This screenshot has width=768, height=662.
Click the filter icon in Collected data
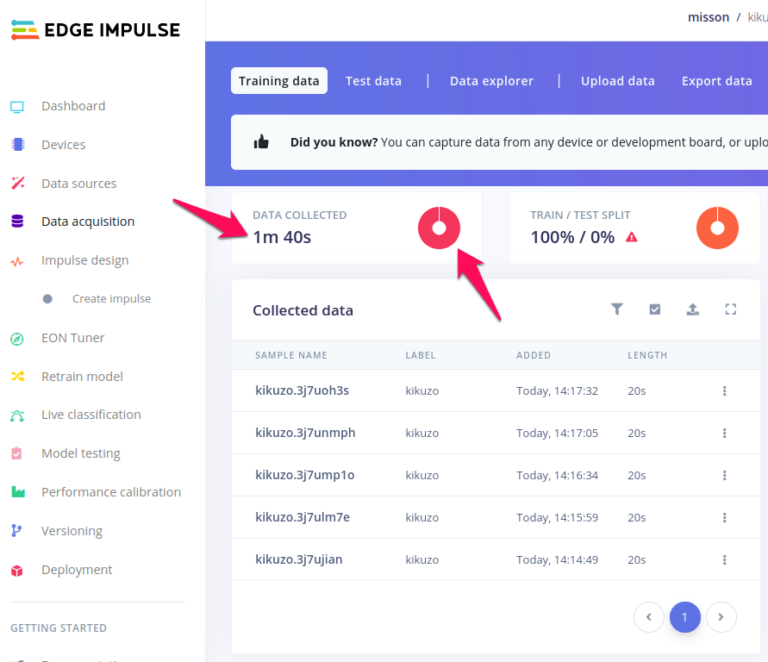coord(617,310)
